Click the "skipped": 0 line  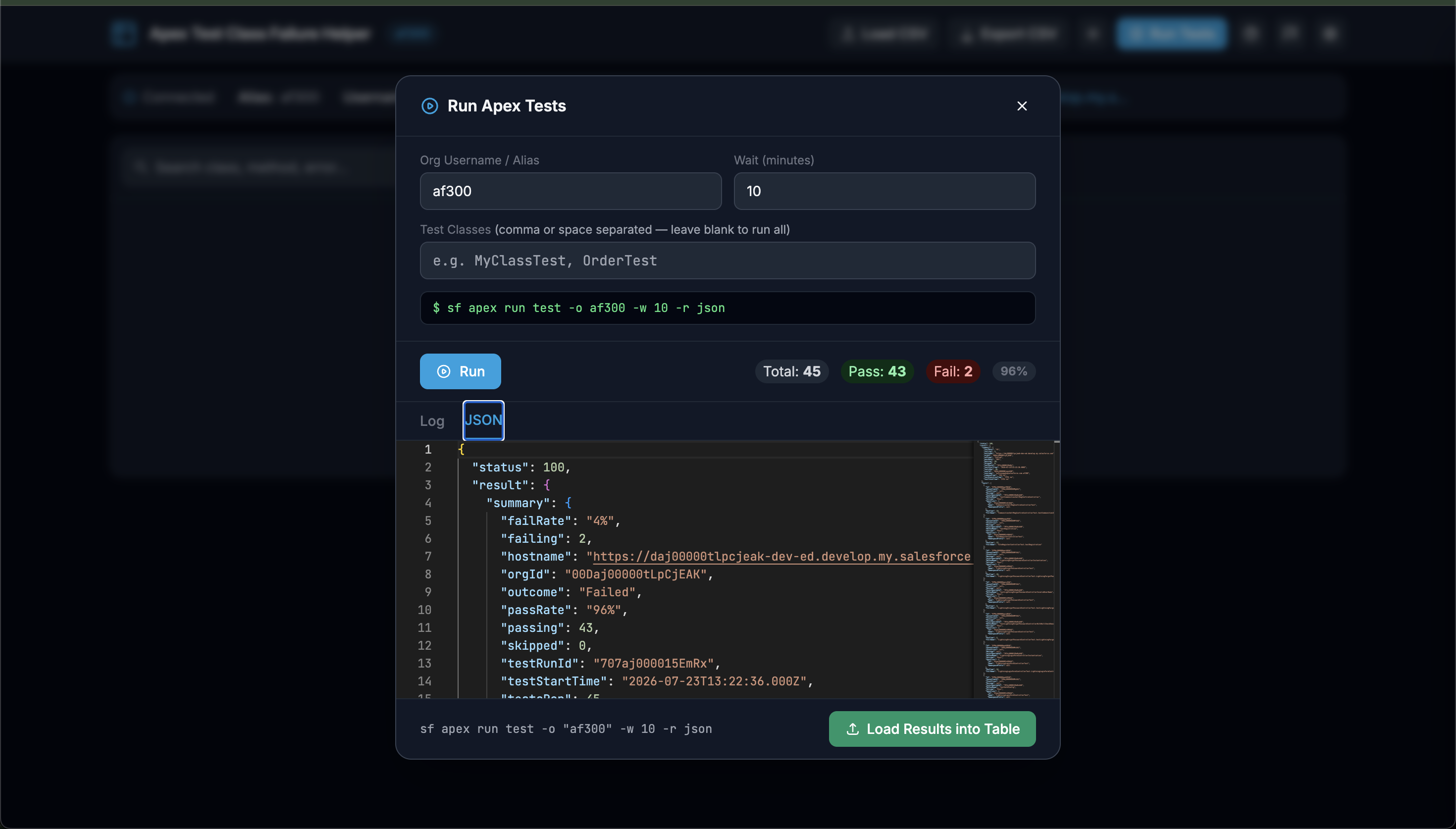(x=546, y=646)
